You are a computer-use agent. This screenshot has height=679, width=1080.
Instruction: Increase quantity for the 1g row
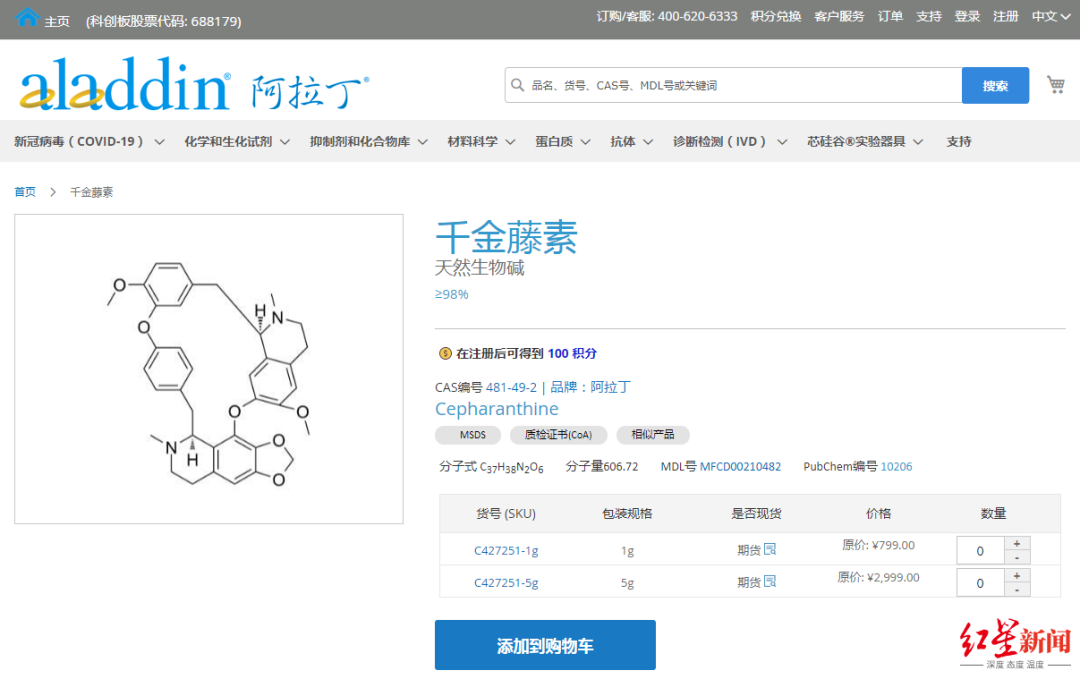(x=1017, y=543)
